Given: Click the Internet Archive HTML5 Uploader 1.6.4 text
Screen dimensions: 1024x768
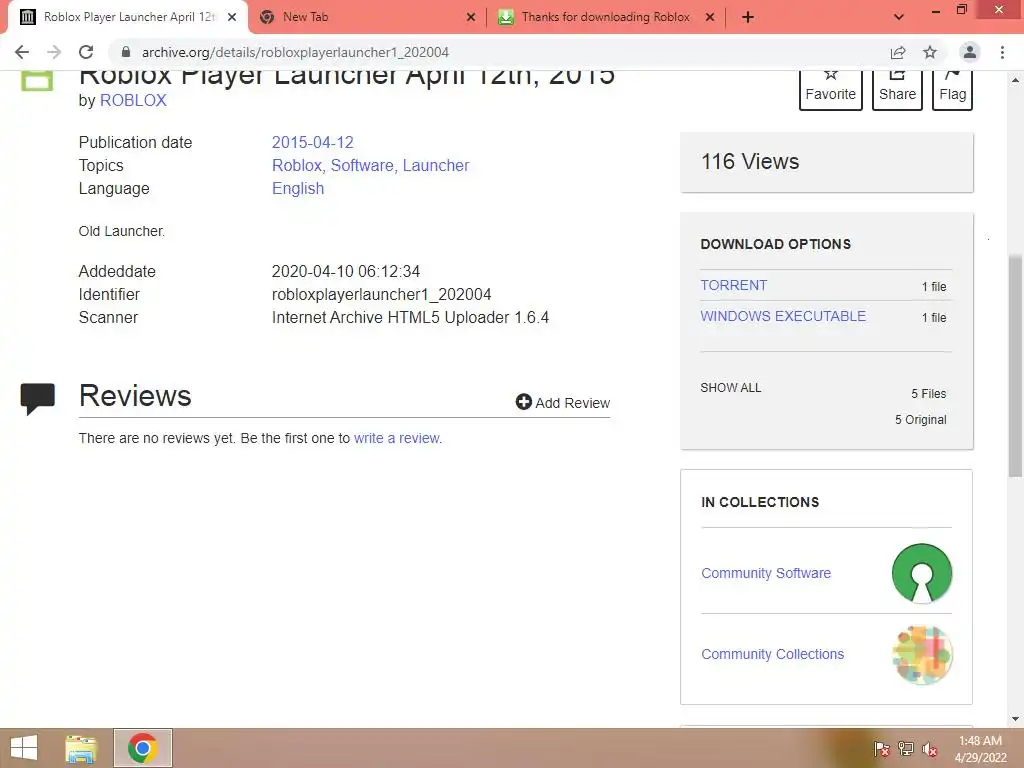Looking at the screenshot, I should [x=410, y=317].
